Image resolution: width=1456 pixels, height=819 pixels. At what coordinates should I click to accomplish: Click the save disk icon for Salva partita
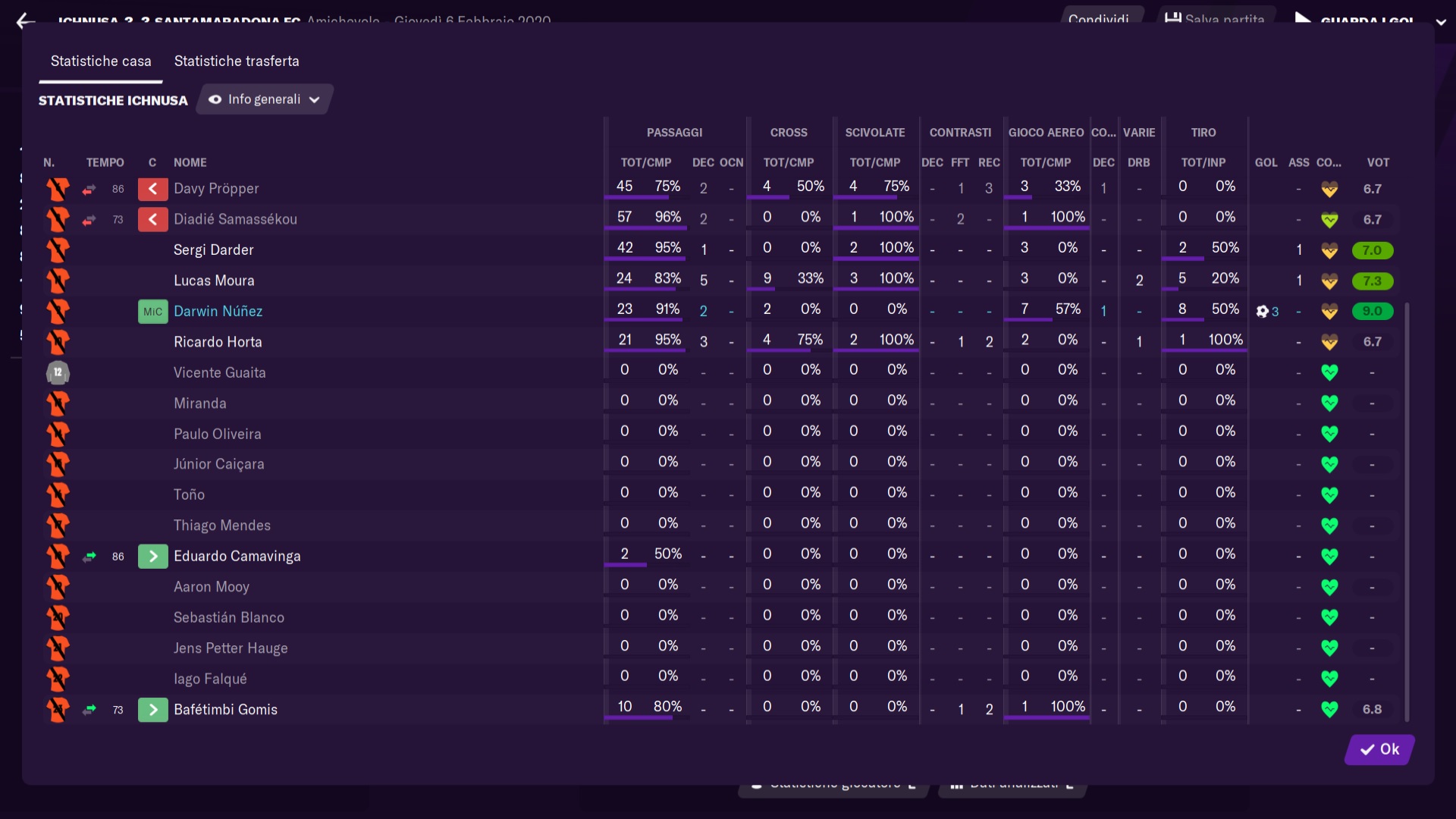pos(1173,18)
